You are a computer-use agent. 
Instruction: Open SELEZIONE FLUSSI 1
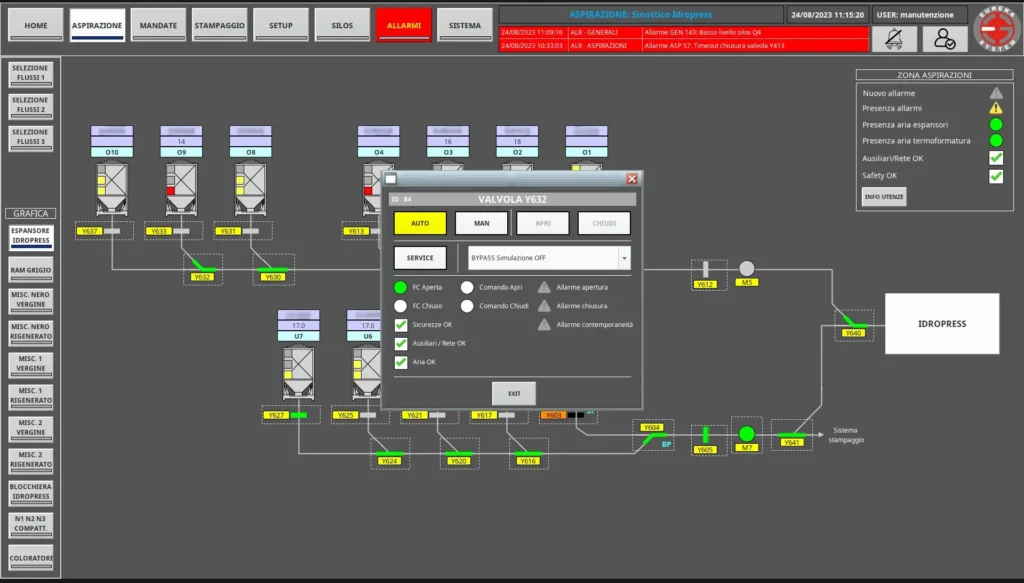tap(31, 73)
